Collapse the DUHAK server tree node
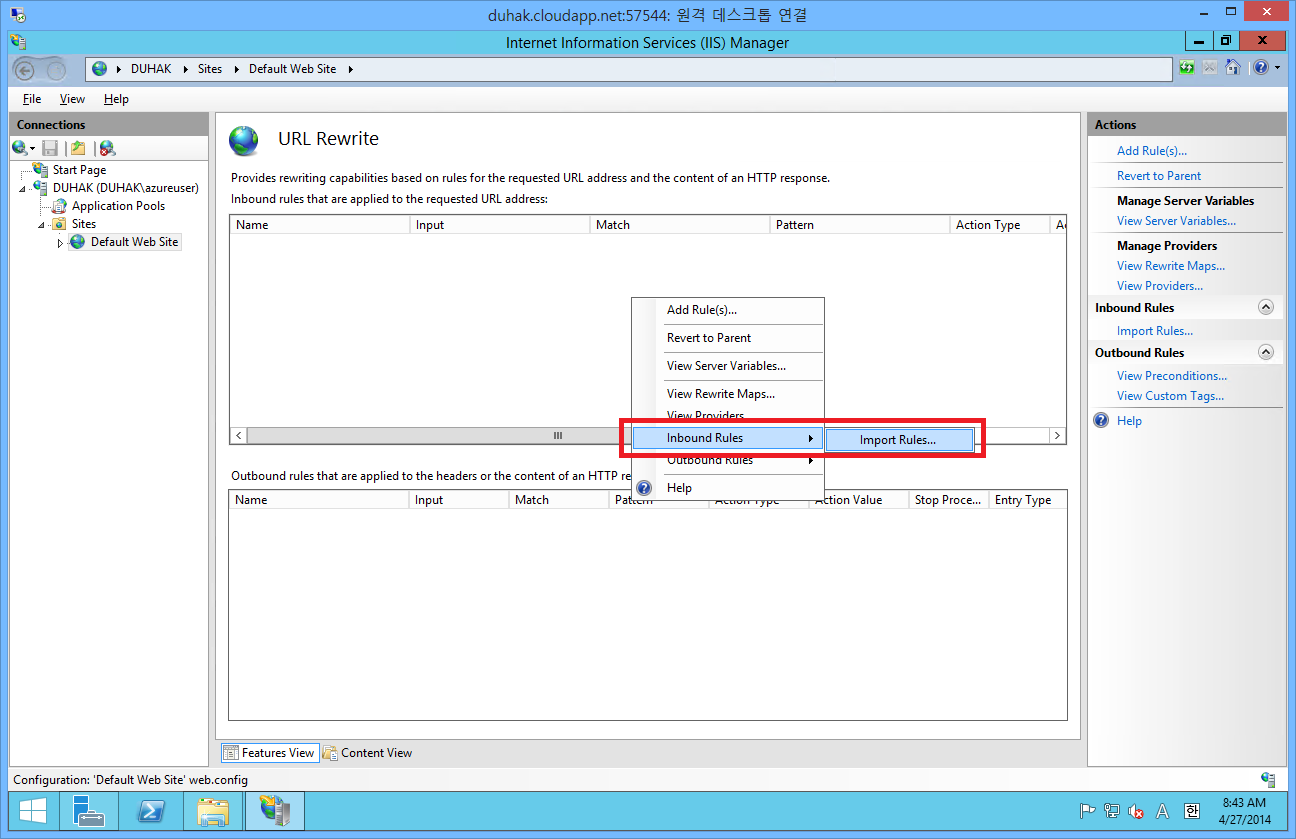The image size is (1296, 839). (x=22, y=188)
